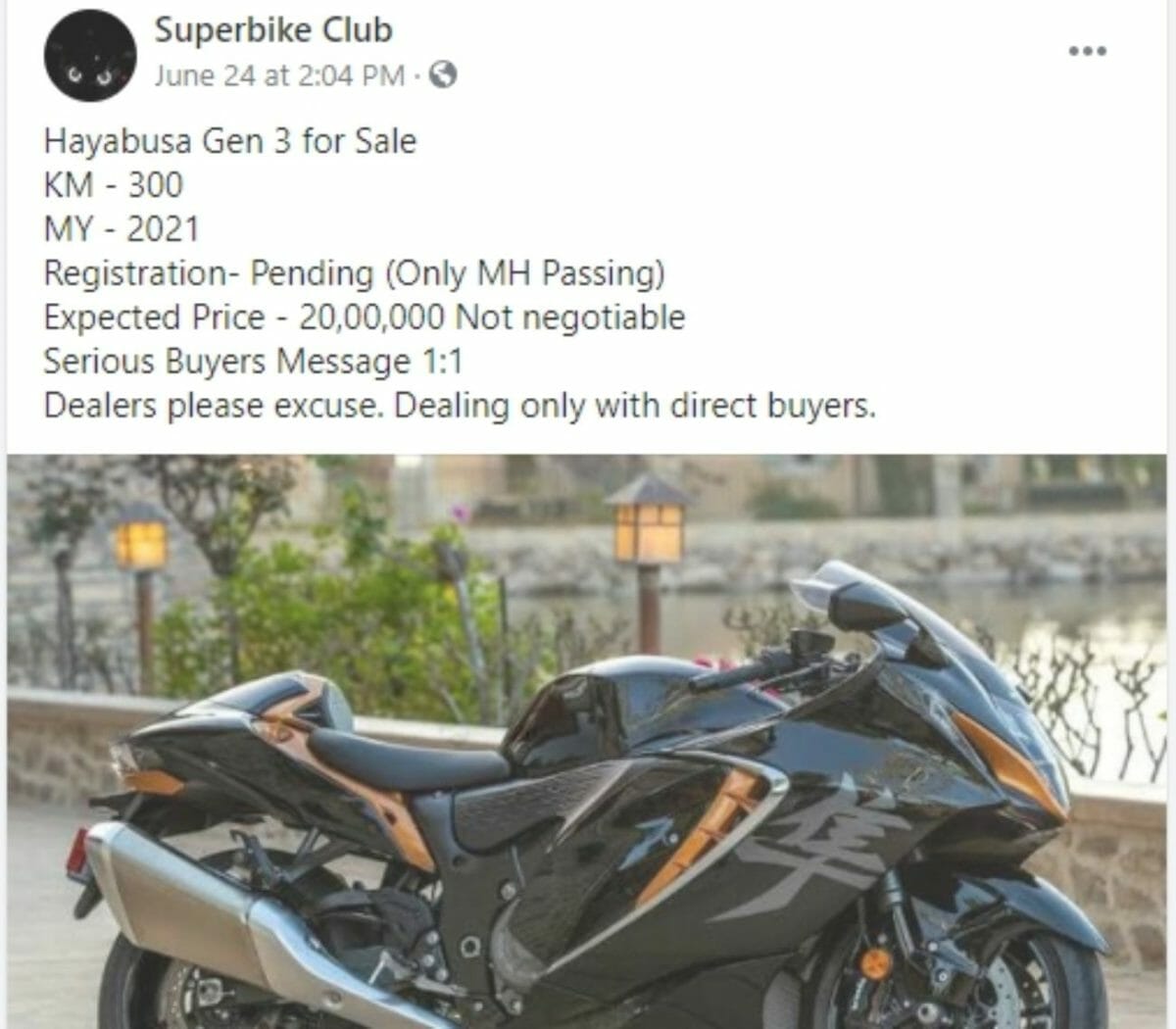Open the June 24 at 2:04 PM timestamp
The width and height of the screenshot is (1176, 1029).
pos(279,75)
